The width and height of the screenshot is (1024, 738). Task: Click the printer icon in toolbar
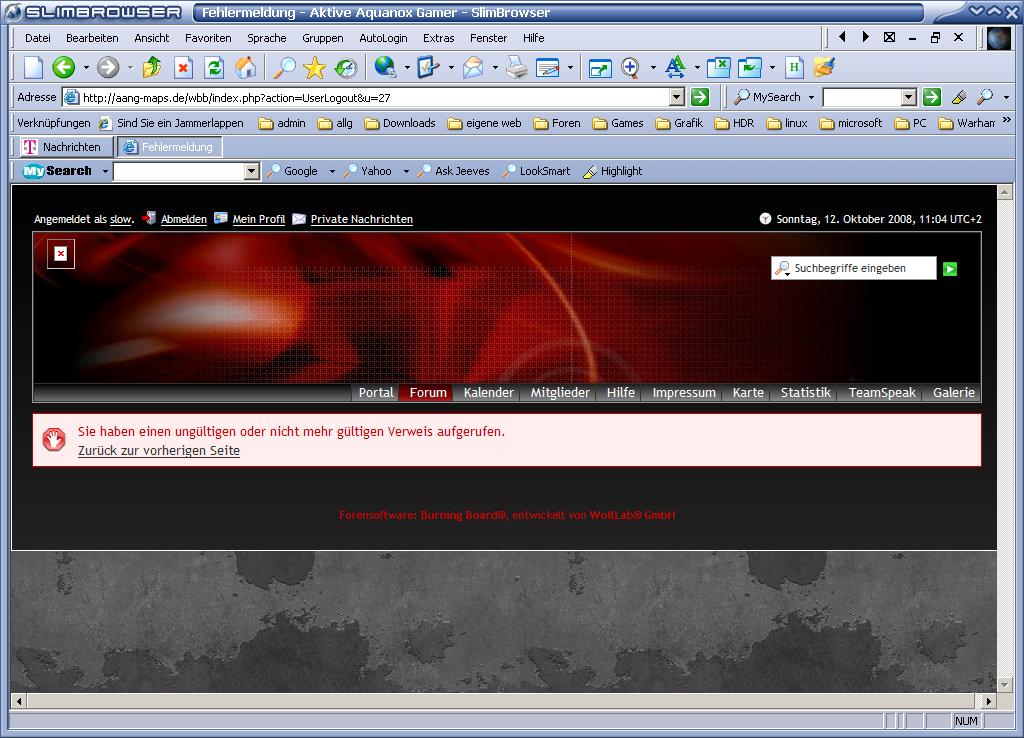click(516, 68)
